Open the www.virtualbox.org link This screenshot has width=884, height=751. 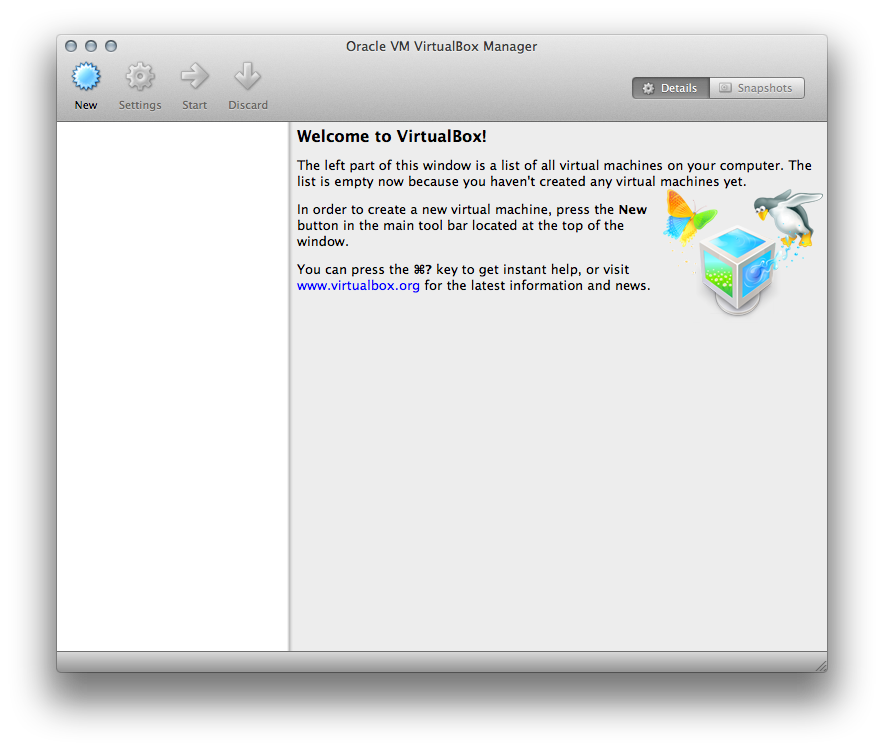(x=358, y=285)
